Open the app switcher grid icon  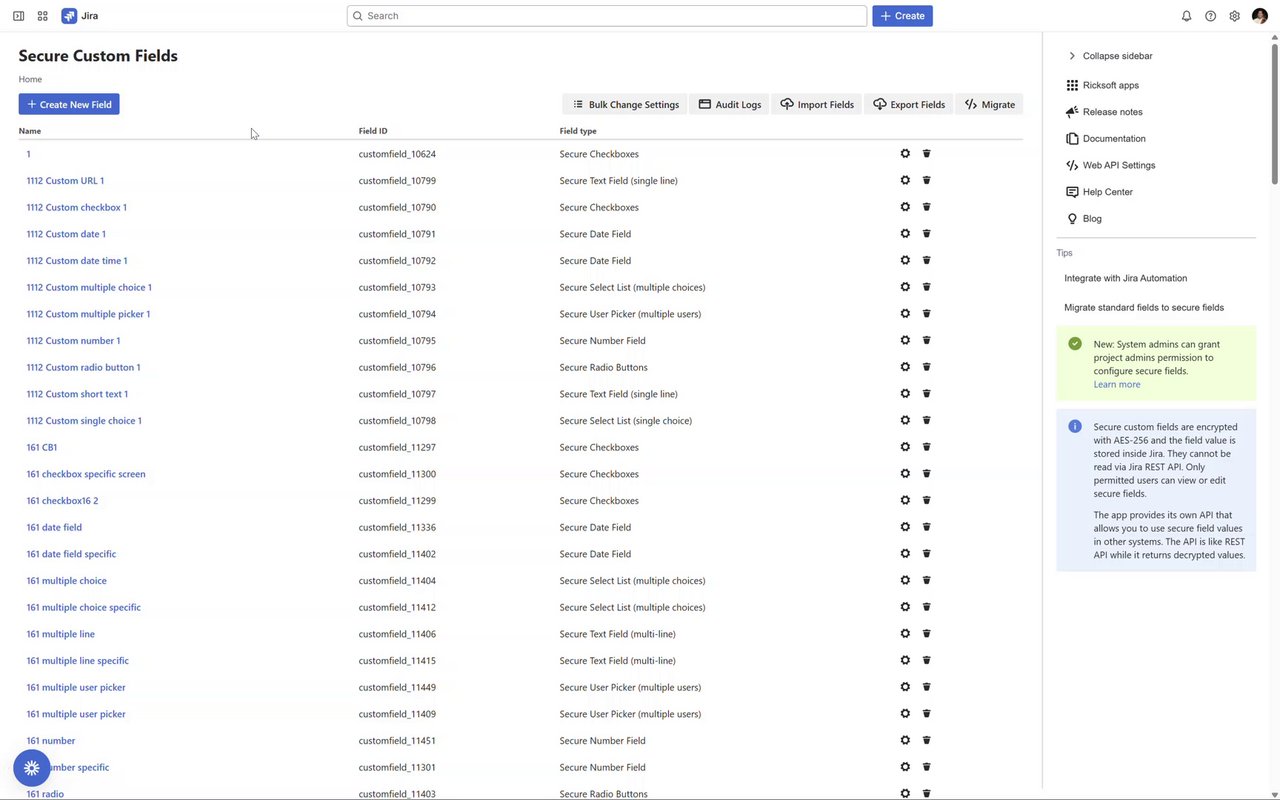click(43, 16)
